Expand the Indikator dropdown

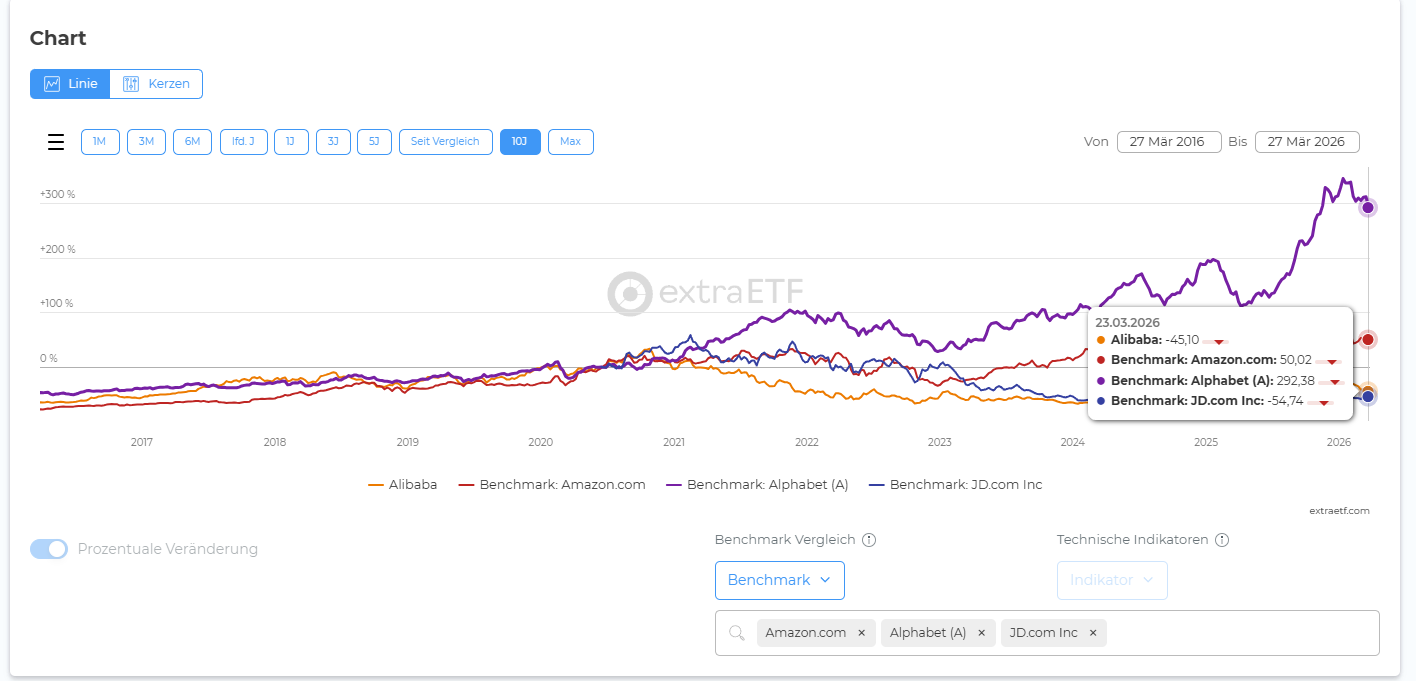(x=1112, y=580)
